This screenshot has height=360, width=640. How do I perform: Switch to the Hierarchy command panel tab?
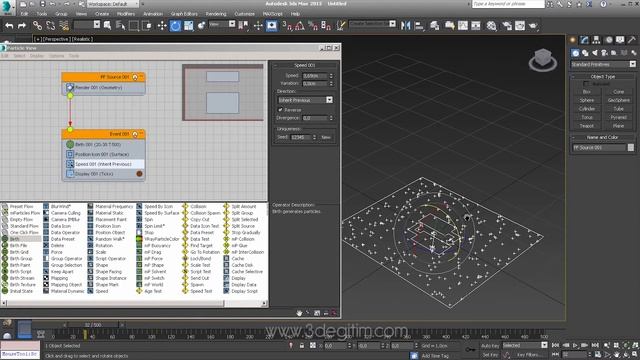(x=596, y=40)
